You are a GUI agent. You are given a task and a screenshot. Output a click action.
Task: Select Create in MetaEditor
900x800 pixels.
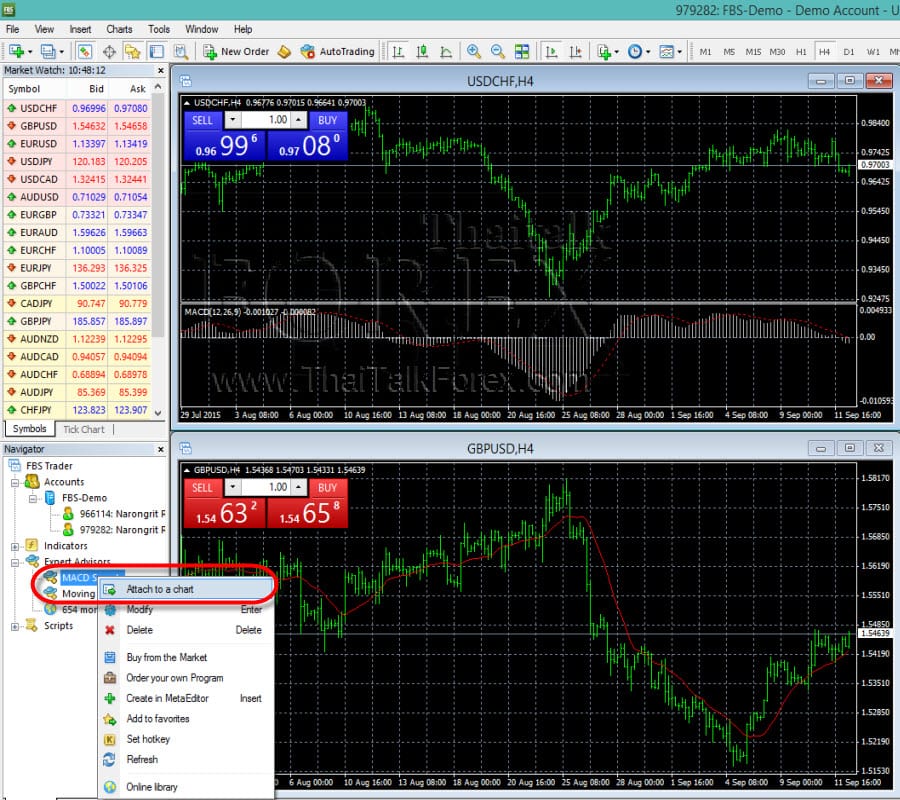pyautogui.click(x=185, y=698)
